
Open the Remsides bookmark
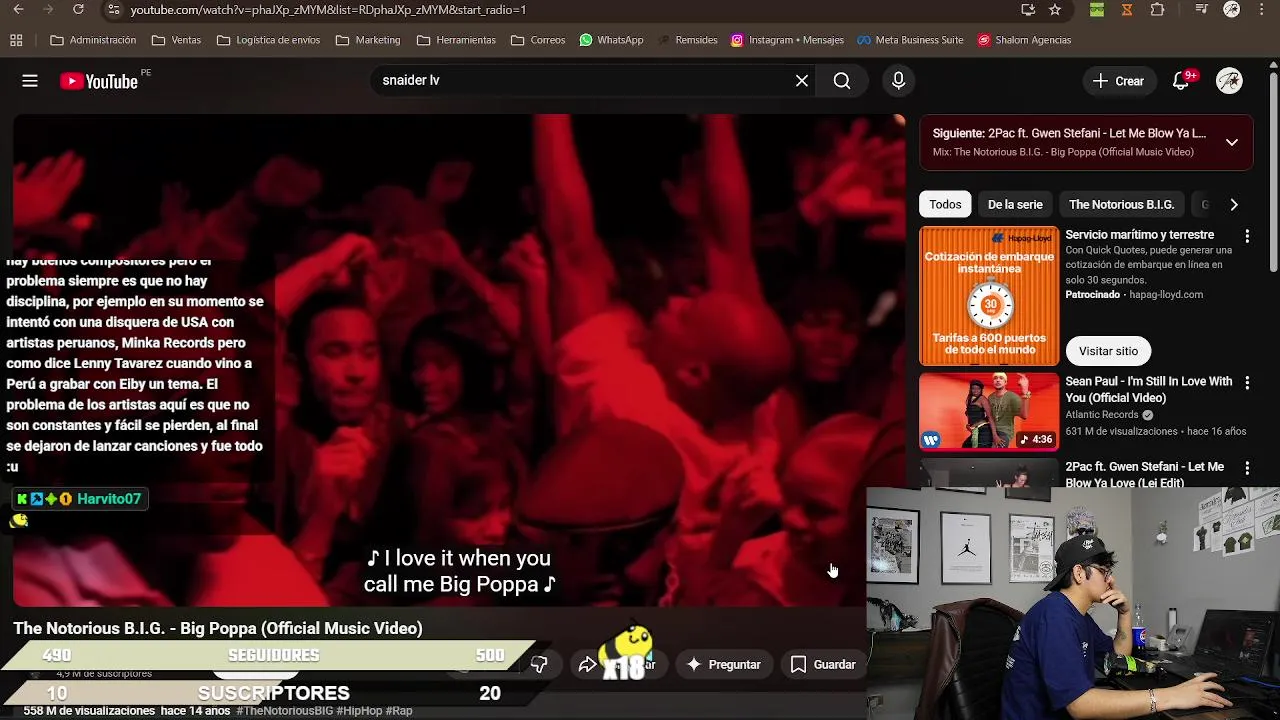point(687,40)
